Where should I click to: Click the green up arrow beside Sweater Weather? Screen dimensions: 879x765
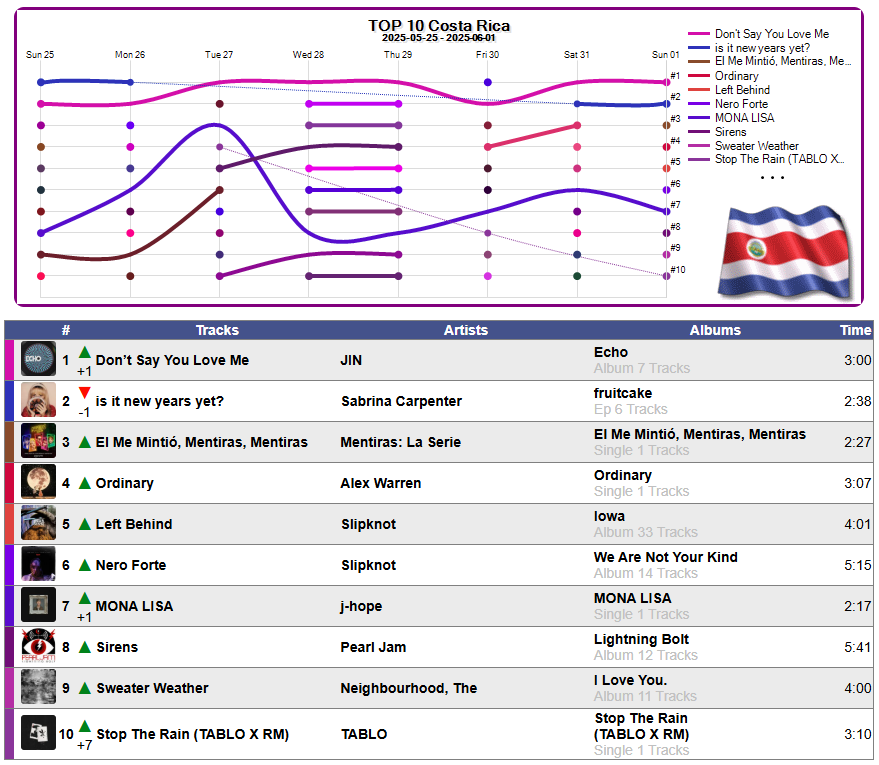(85, 688)
